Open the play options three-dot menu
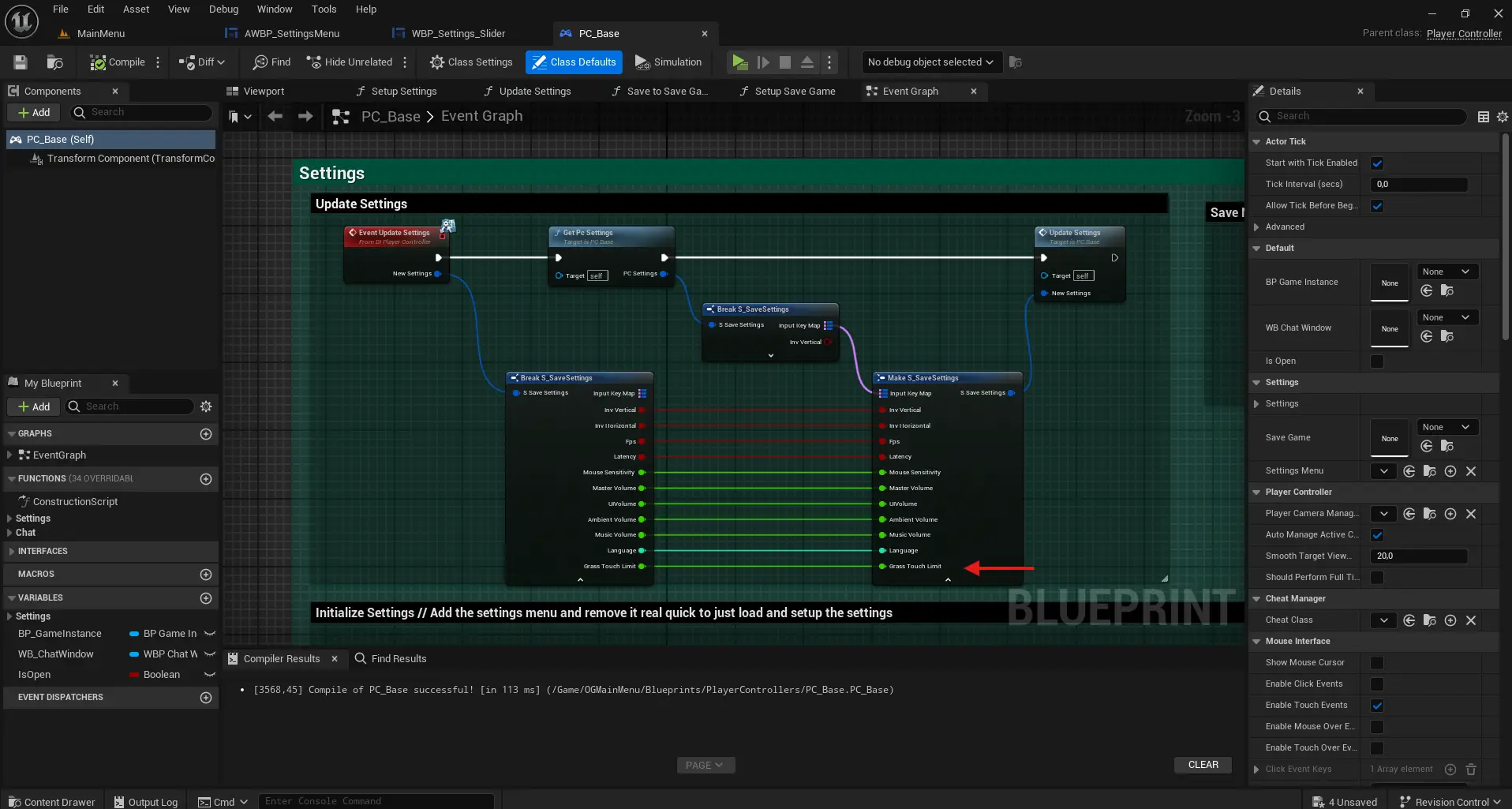Image resolution: width=1512 pixels, height=809 pixels. 829,62
